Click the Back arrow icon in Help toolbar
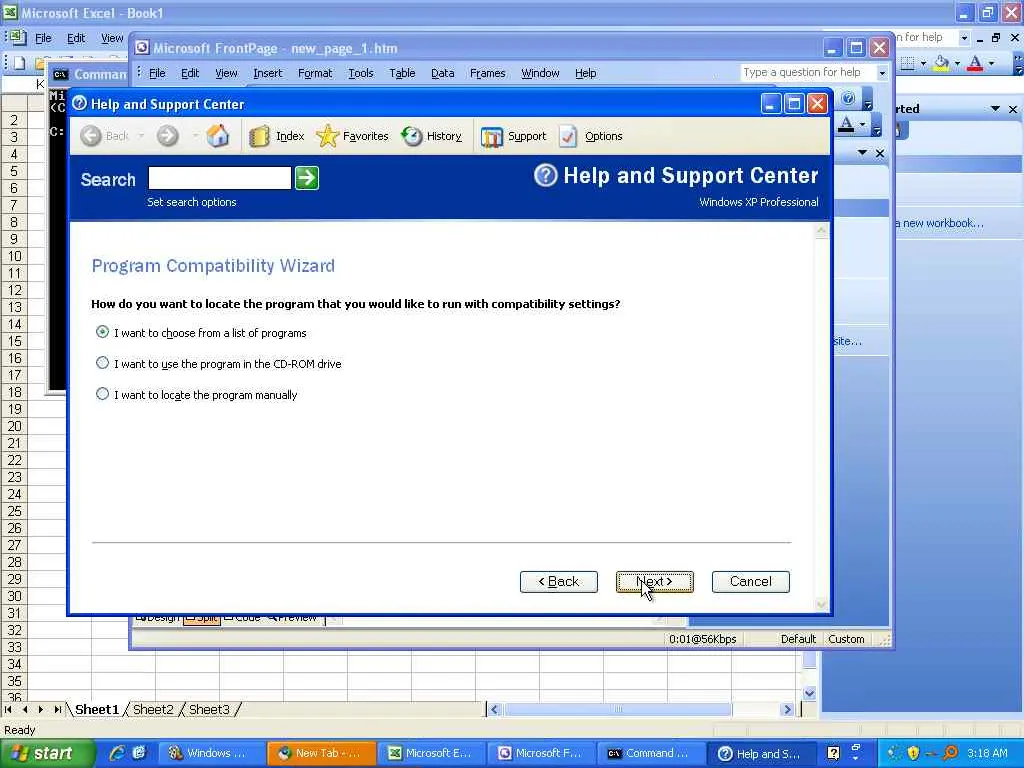Image resolution: width=1024 pixels, height=768 pixels. click(x=91, y=136)
